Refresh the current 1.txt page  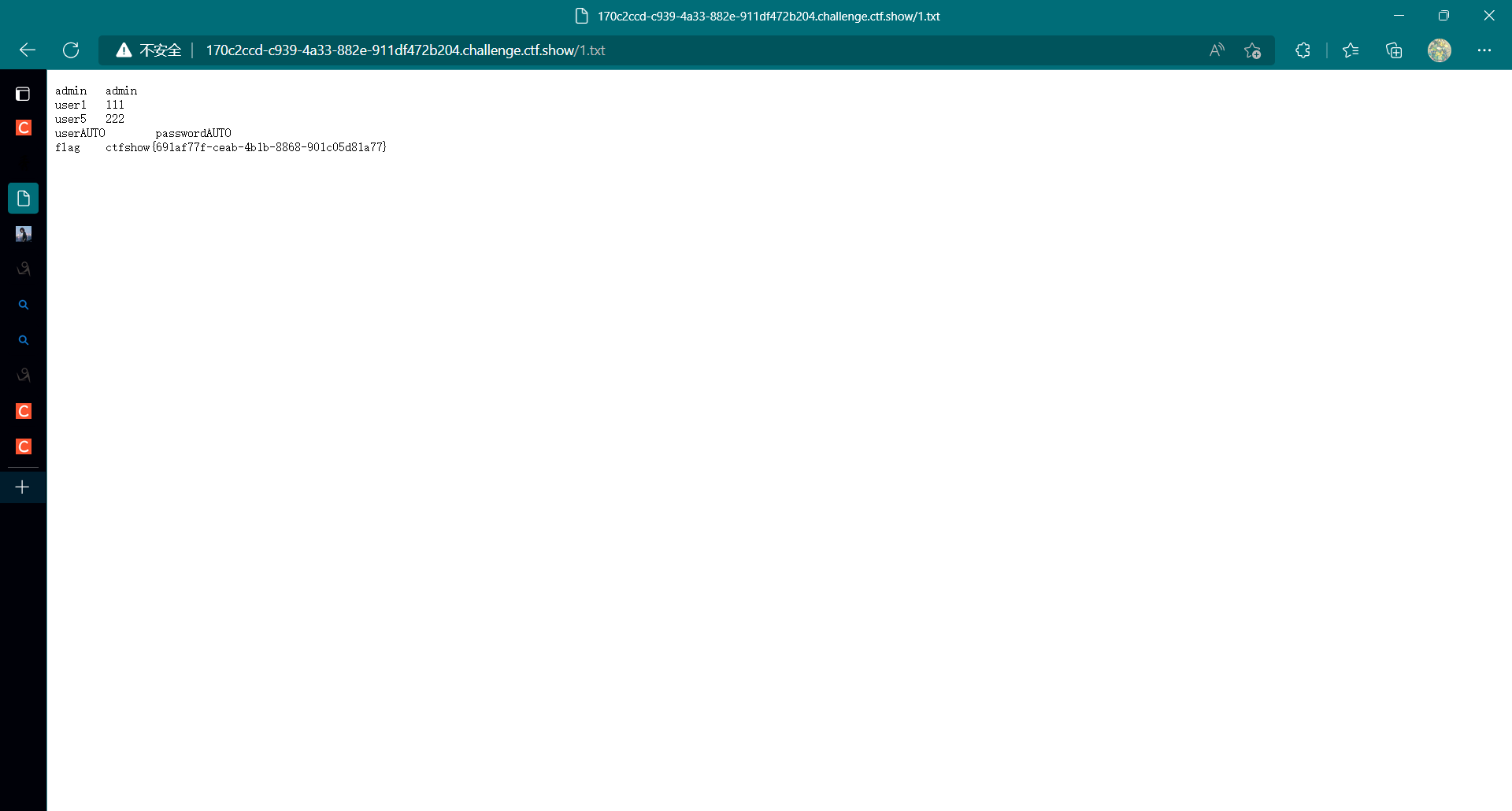pyautogui.click(x=71, y=50)
